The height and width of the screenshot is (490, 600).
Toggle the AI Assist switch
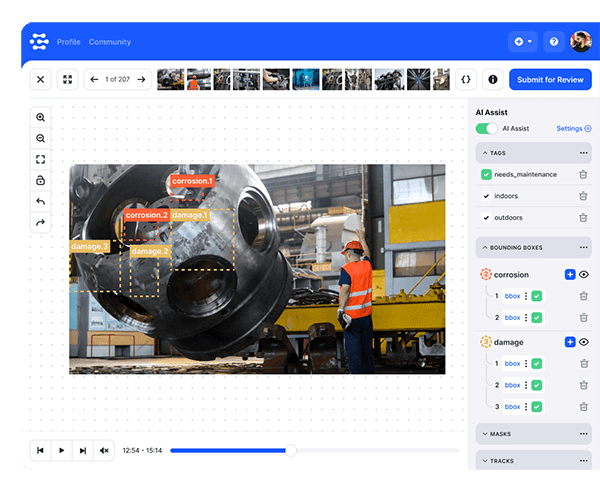(x=487, y=128)
